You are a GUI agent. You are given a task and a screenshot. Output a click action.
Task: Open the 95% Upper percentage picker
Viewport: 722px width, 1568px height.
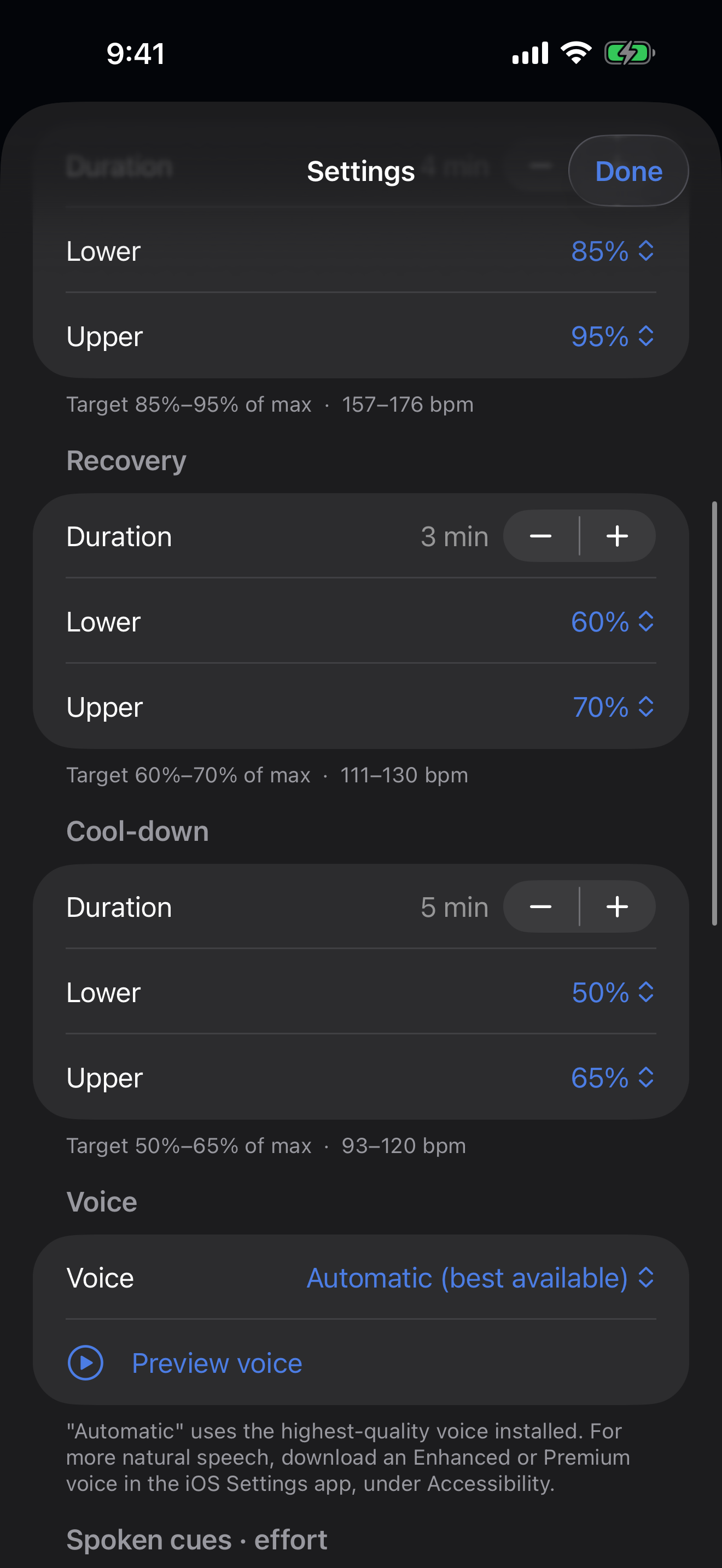tap(613, 336)
